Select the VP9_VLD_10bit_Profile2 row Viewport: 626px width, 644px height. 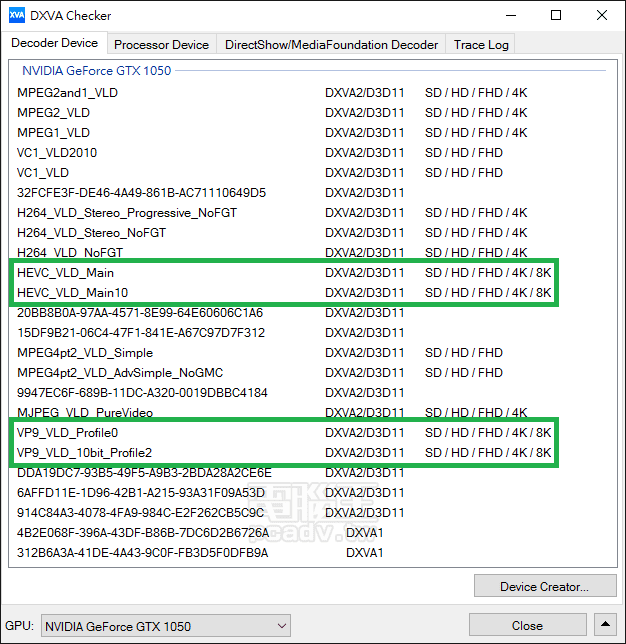313,453
